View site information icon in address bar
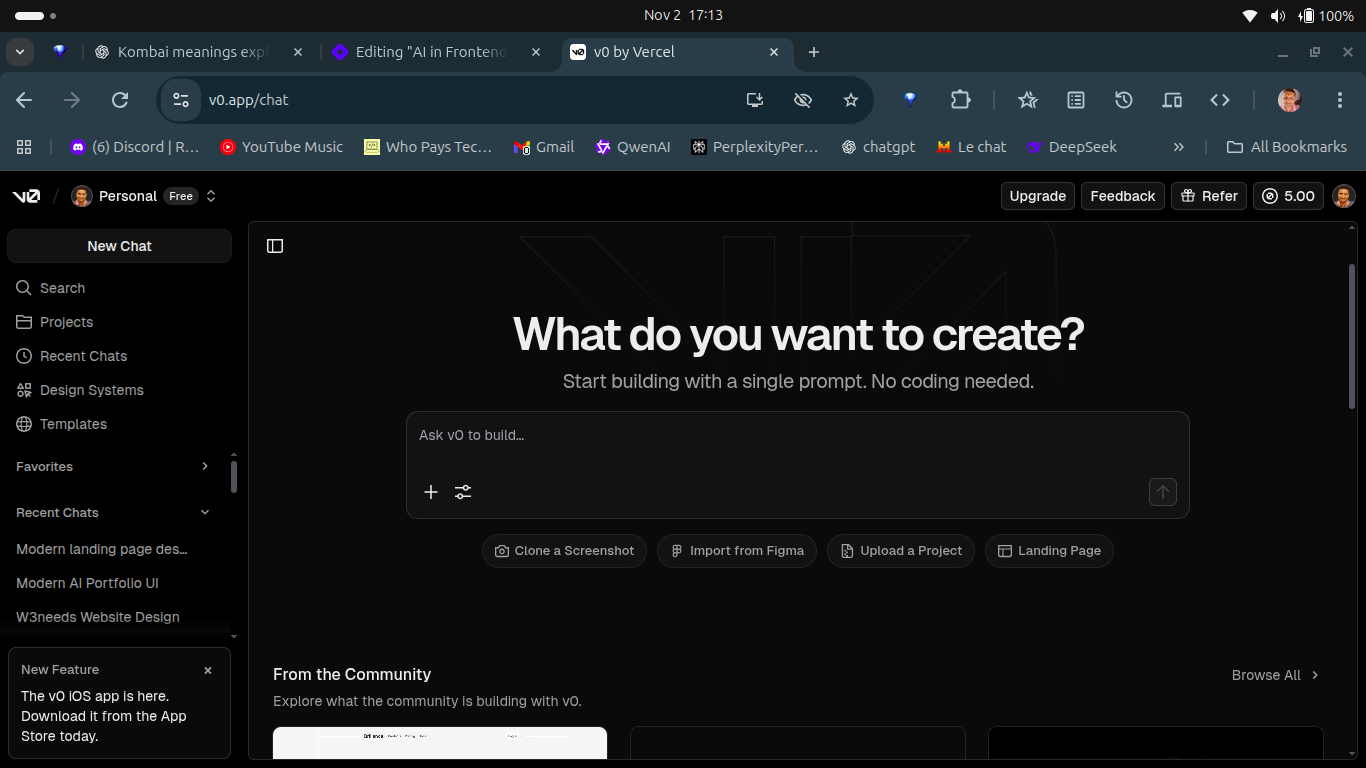 point(181,100)
